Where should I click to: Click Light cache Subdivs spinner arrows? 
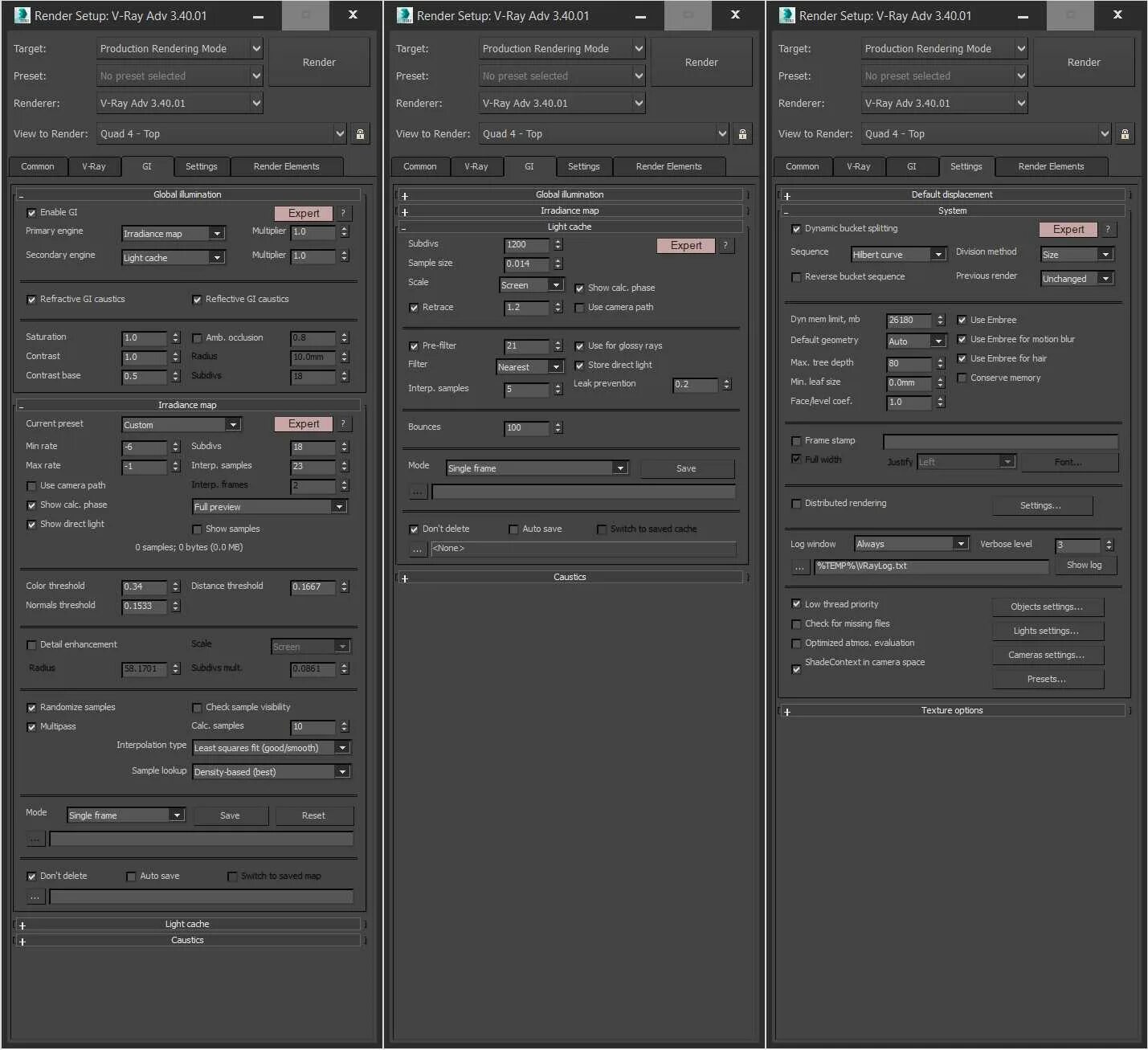(x=558, y=245)
